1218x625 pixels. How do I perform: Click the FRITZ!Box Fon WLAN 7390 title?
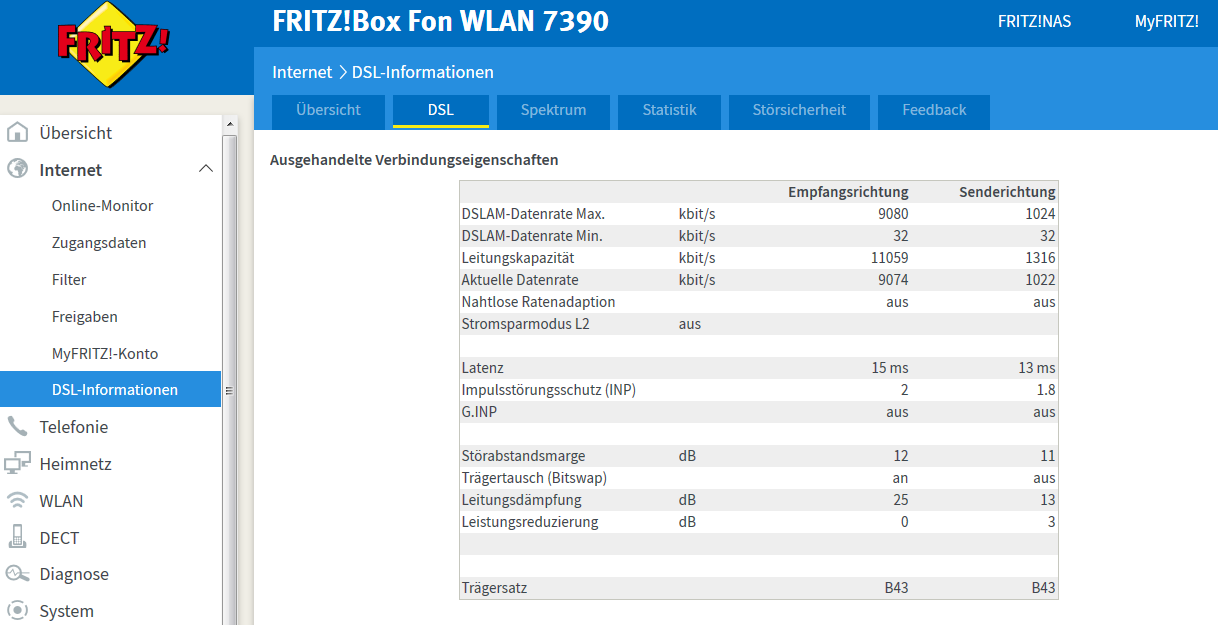tap(440, 21)
